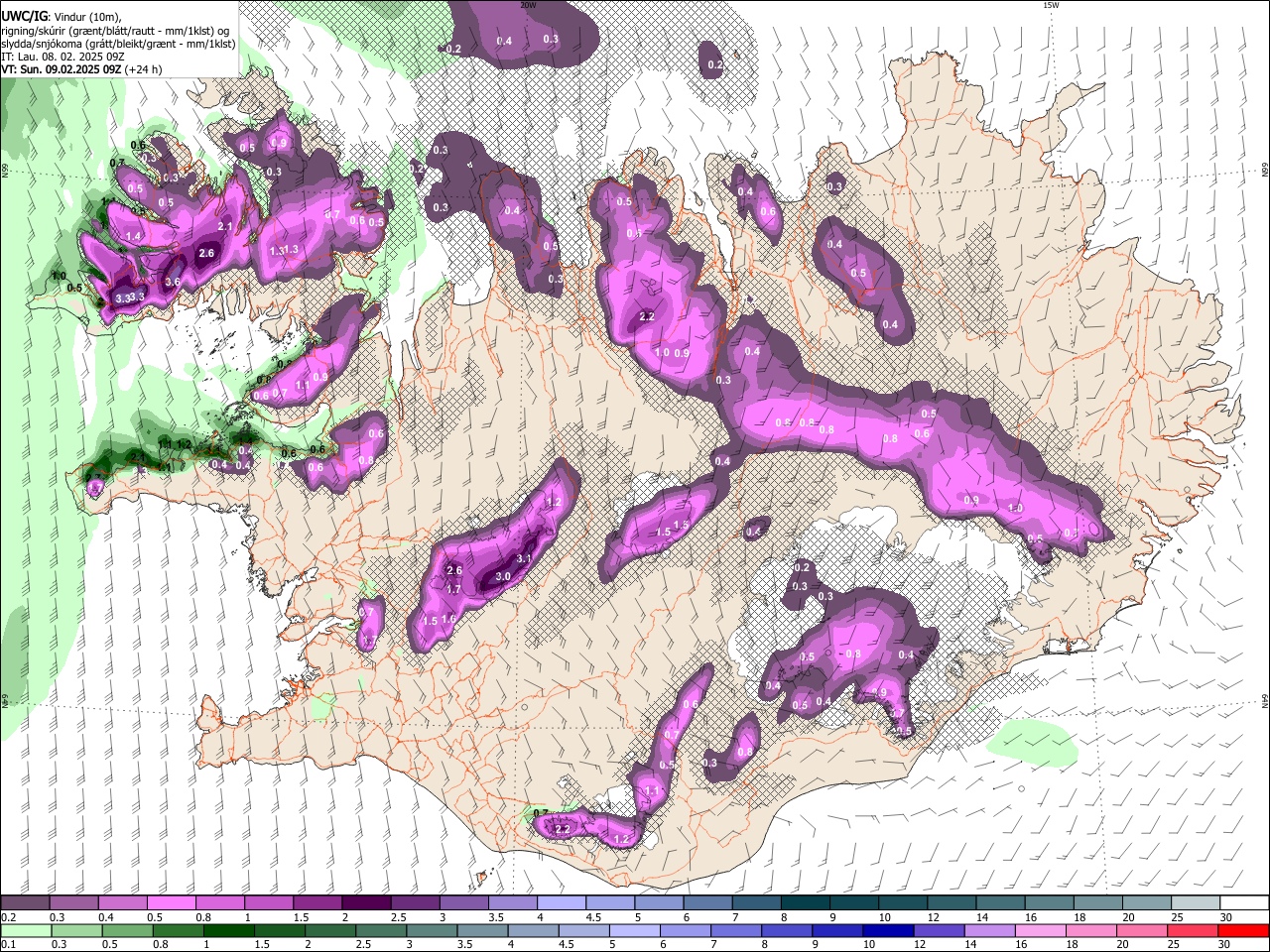This screenshot has width=1270, height=952.
Task: Select top legend swatch labeled 0.5
Action: 171,903
